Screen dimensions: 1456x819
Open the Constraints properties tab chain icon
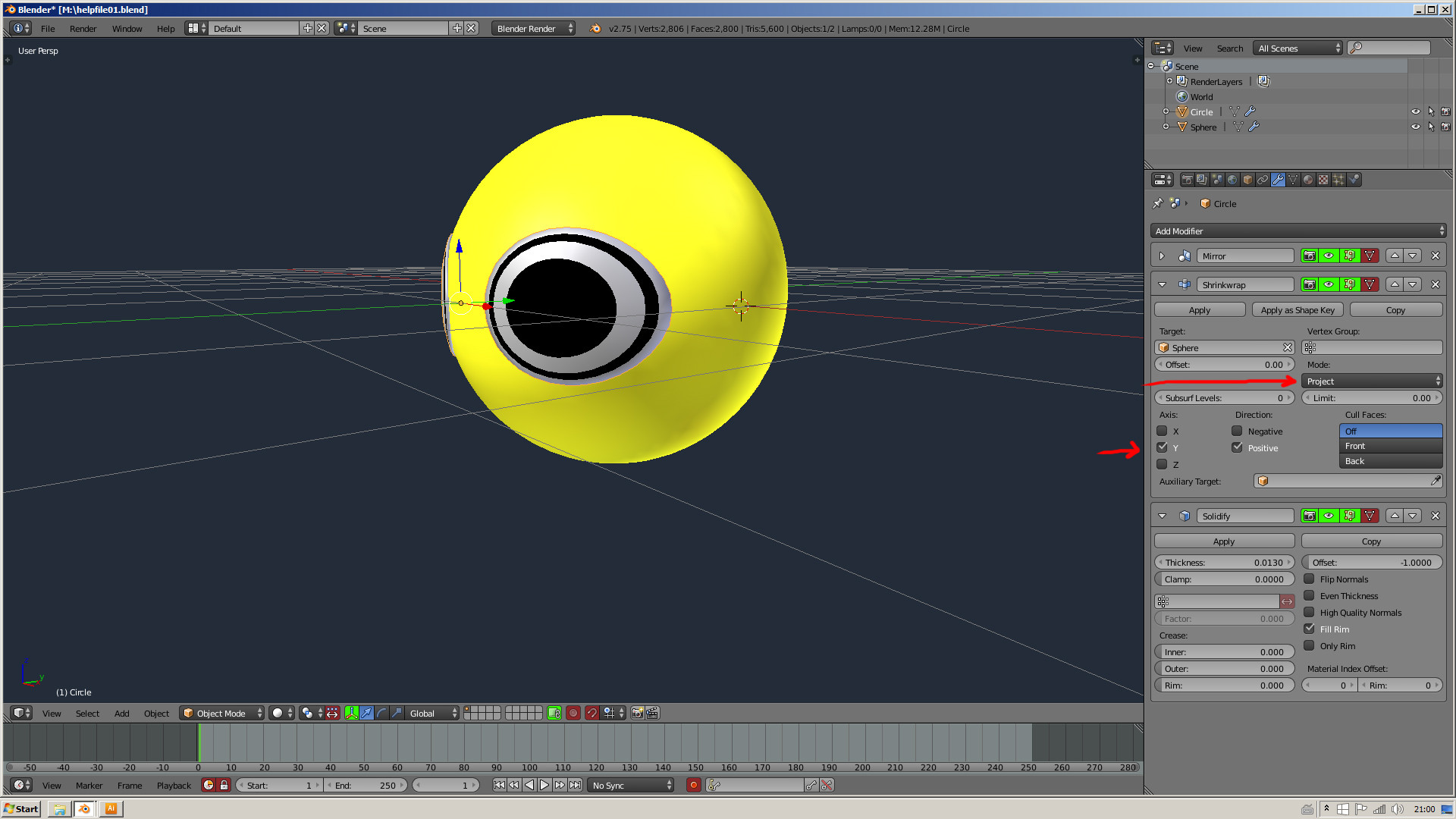pos(1263,180)
